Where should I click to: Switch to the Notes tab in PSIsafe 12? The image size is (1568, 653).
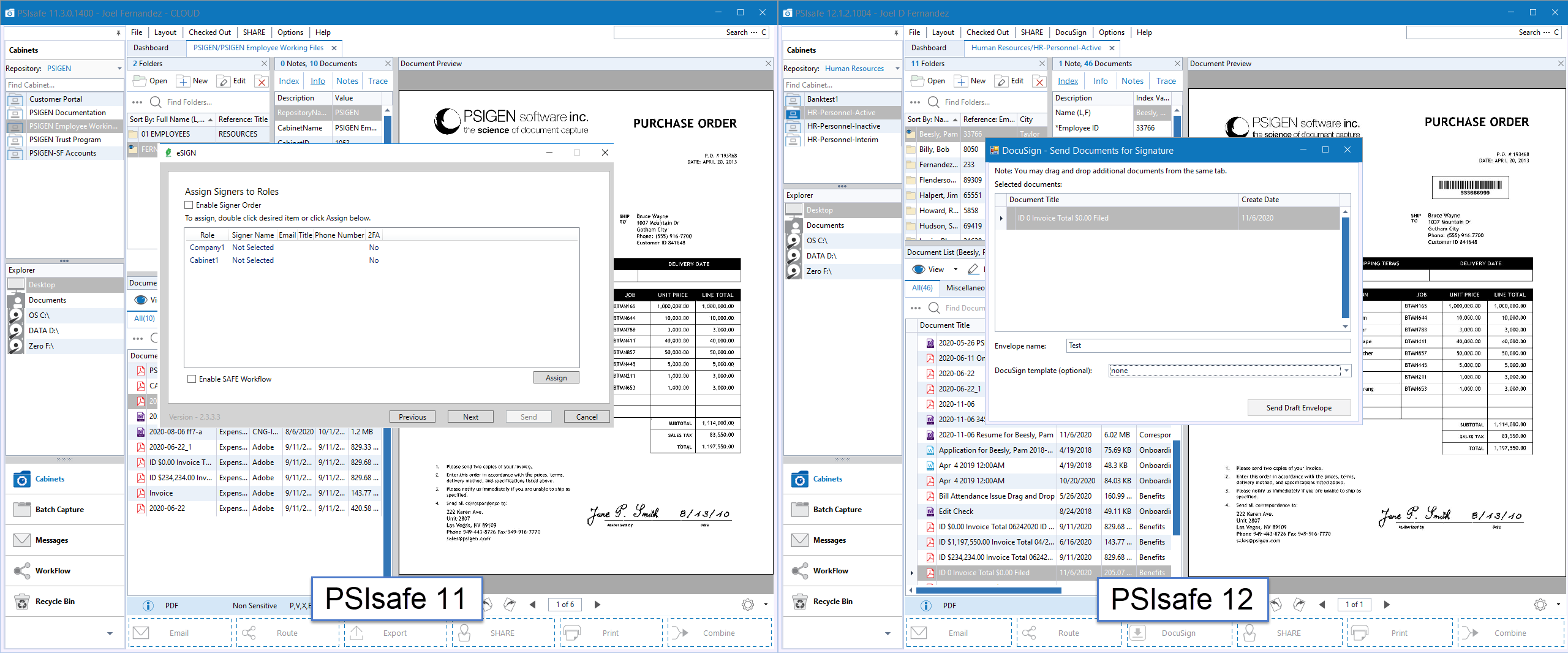1132,81
